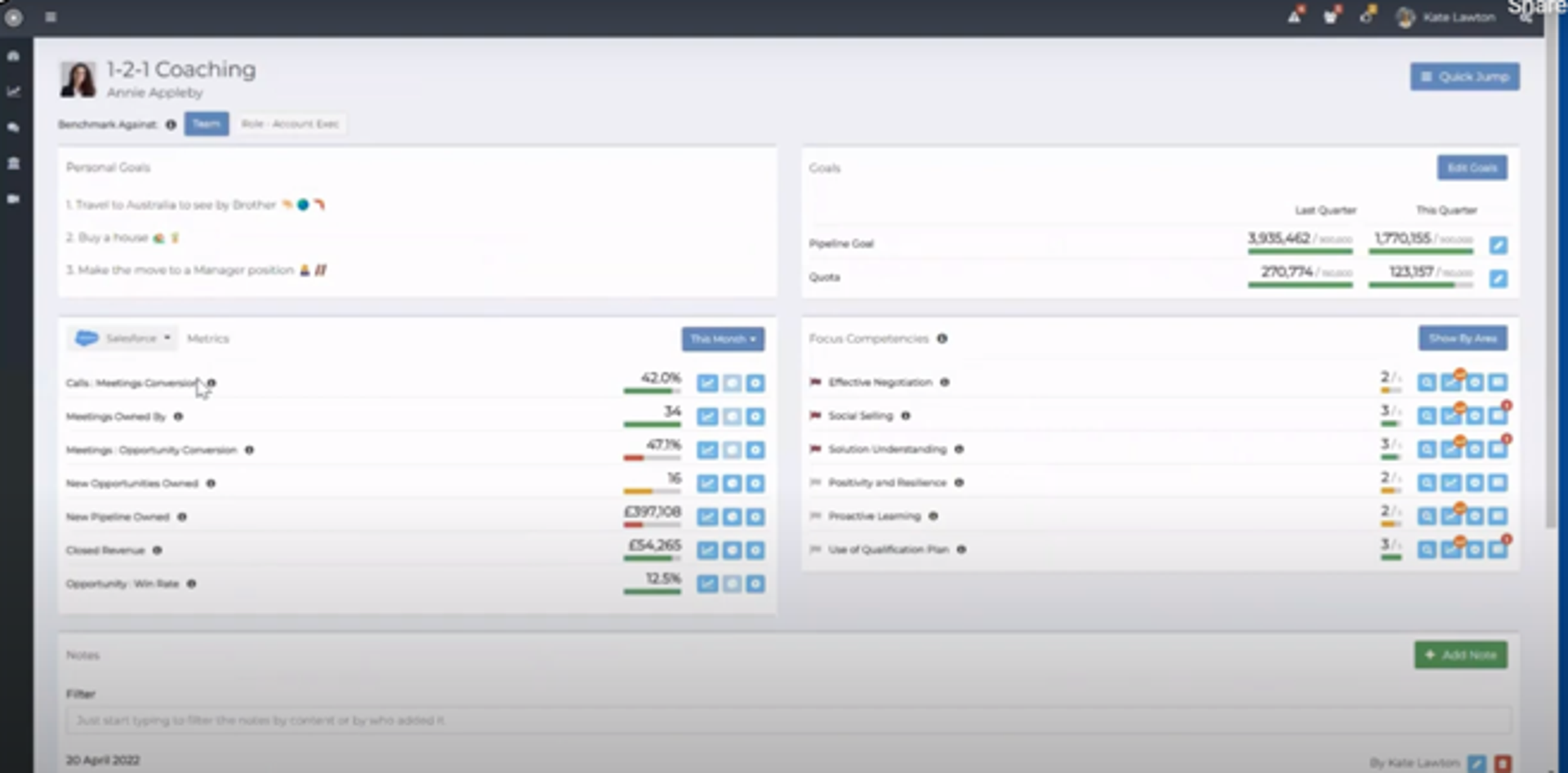Open the This Month period dropdown
The width and height of the screenshot is (1568, 773).
pos(723,339)
